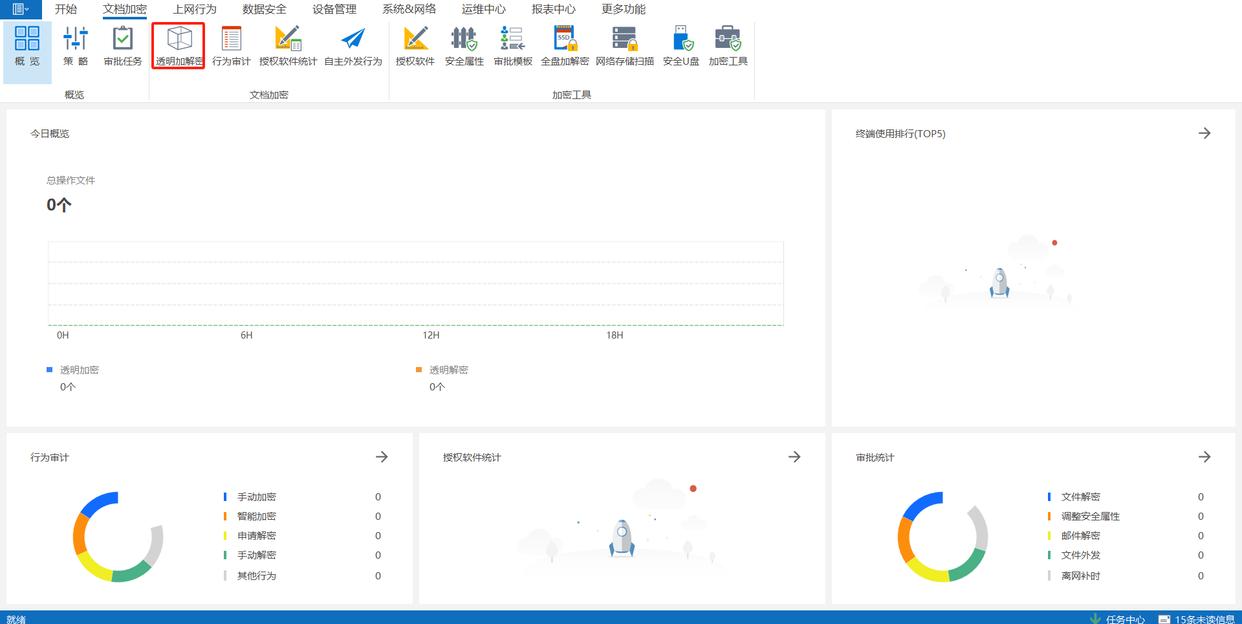Open 网络存储扫描 tool
The width and height of the screenshot is (1242, 624).
(625, 47)
